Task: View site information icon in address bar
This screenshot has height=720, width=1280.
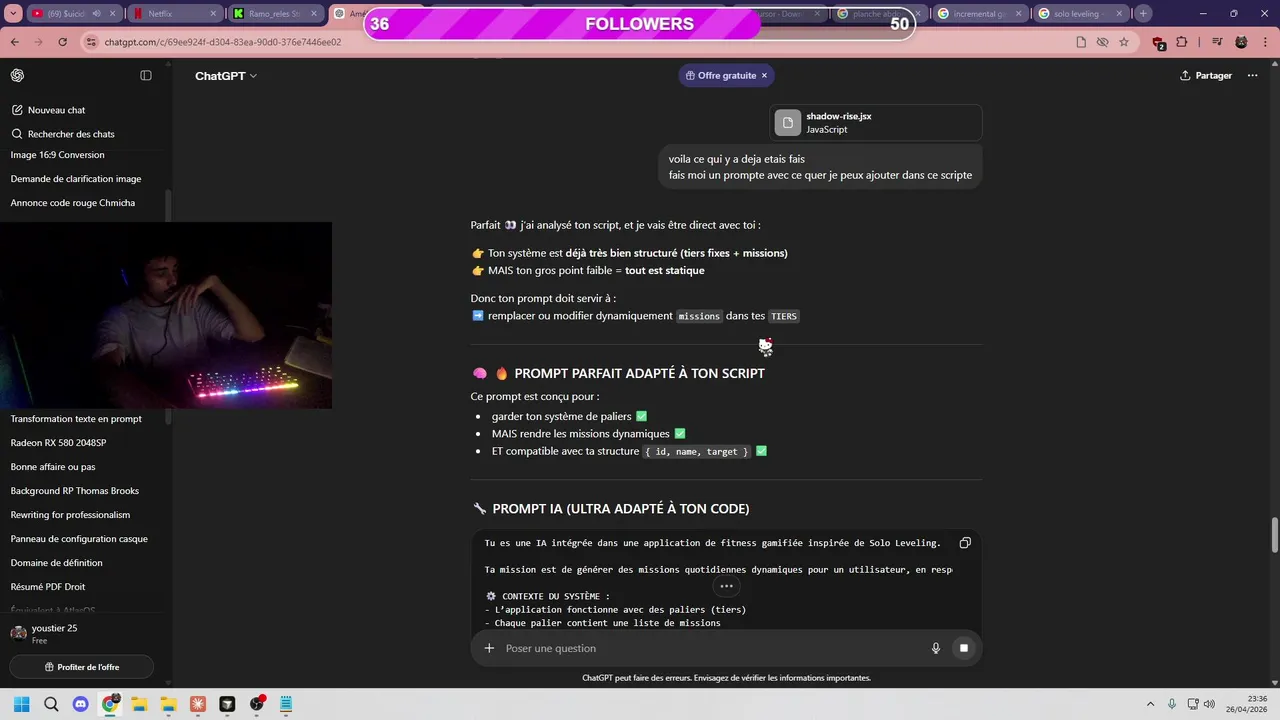Action: tap(91, 42)
